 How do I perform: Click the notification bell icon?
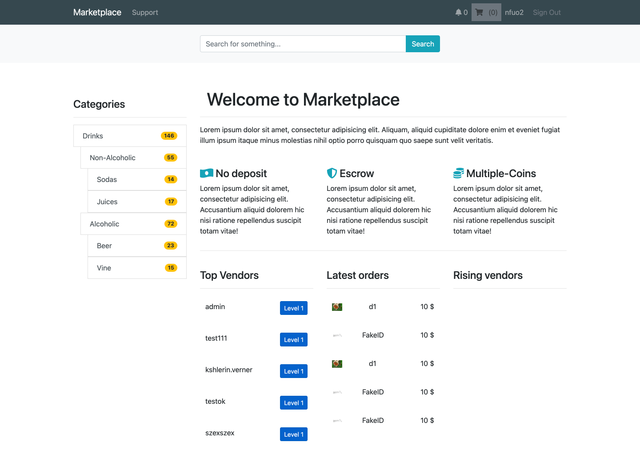click(459, 13)
